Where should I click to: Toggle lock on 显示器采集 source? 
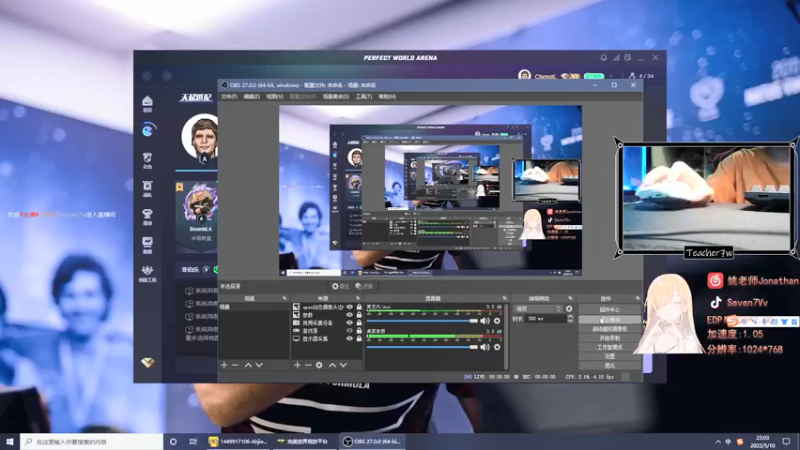coord(359,338)
